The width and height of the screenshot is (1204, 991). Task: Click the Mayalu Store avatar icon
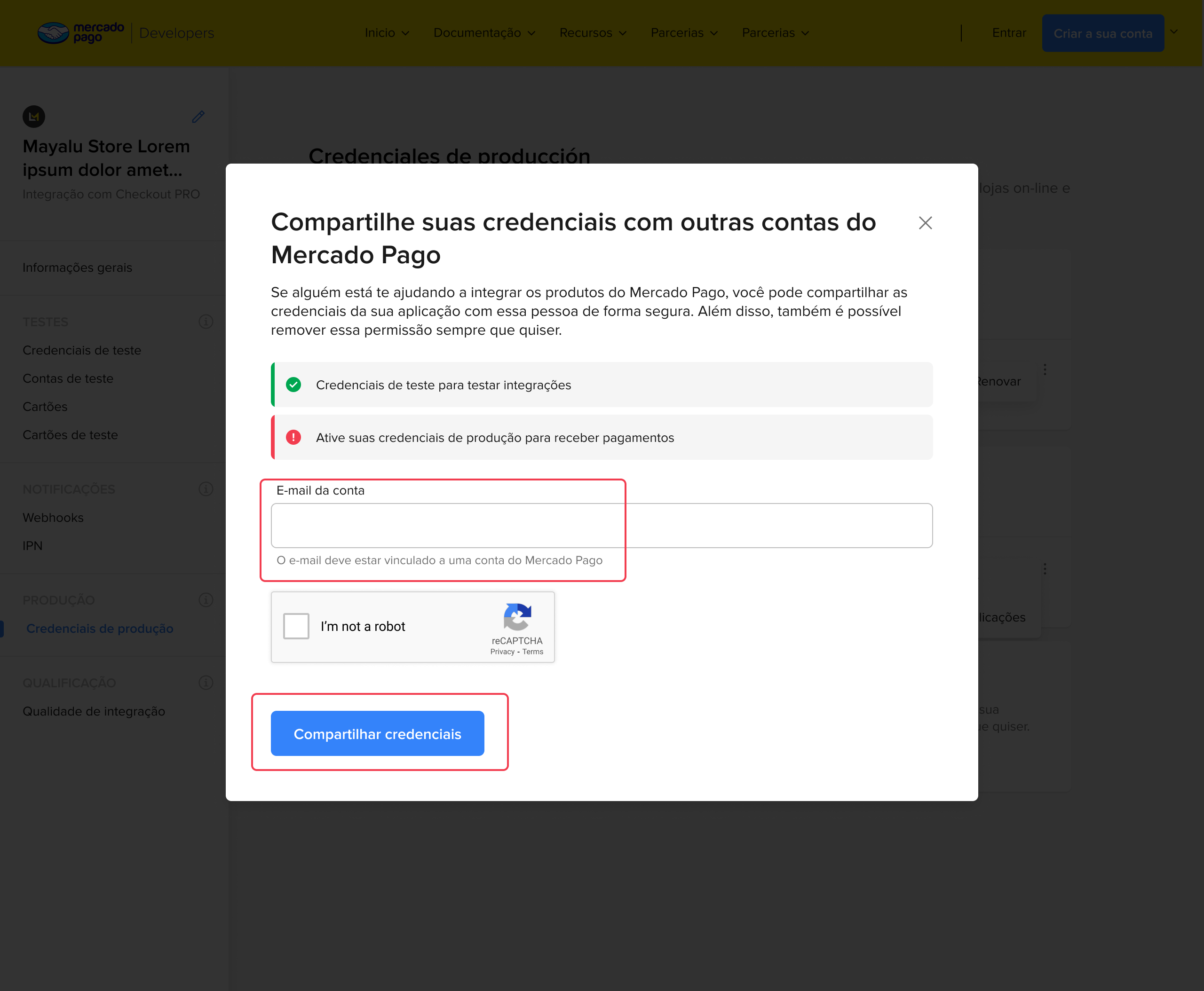point(34,117)
